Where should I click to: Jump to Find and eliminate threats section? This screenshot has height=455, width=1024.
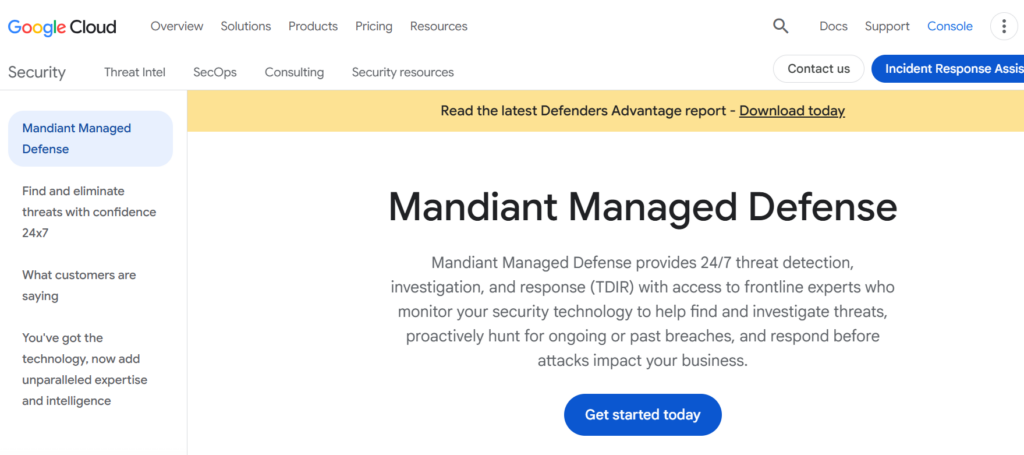coord(89,212)
